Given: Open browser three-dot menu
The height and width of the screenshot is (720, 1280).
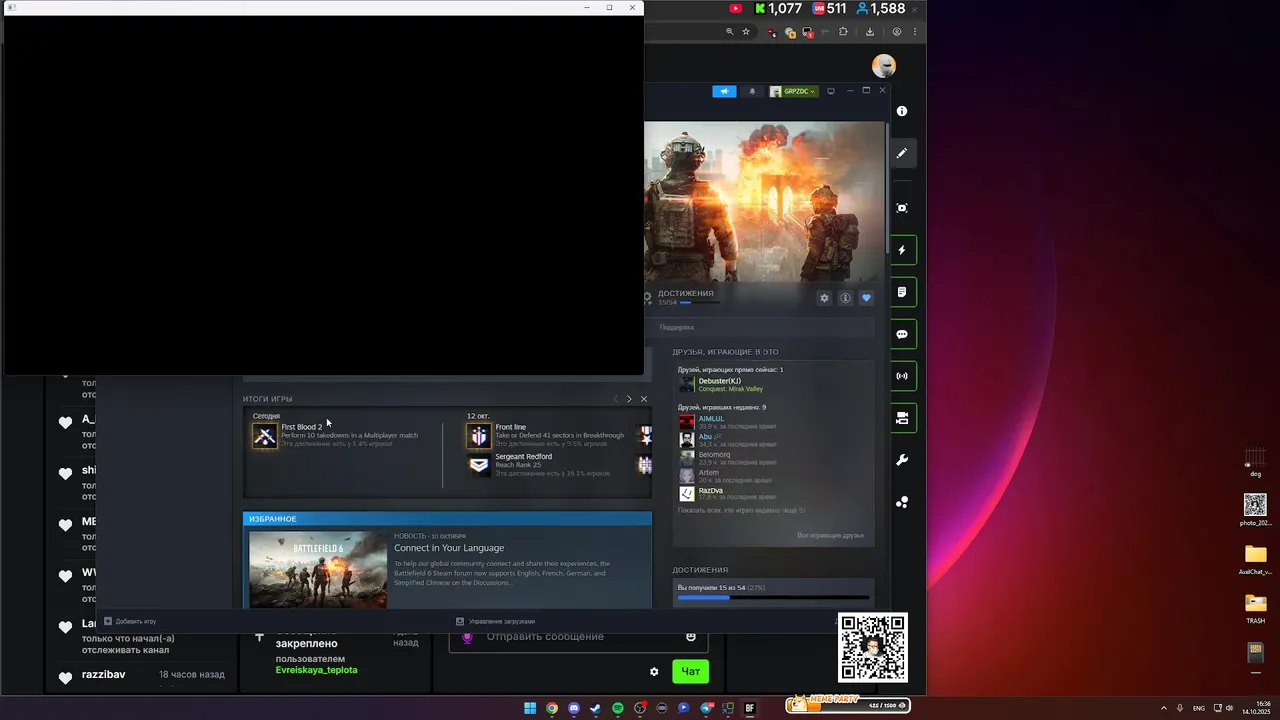Looking at the screenshot, I should coord(915,32).
